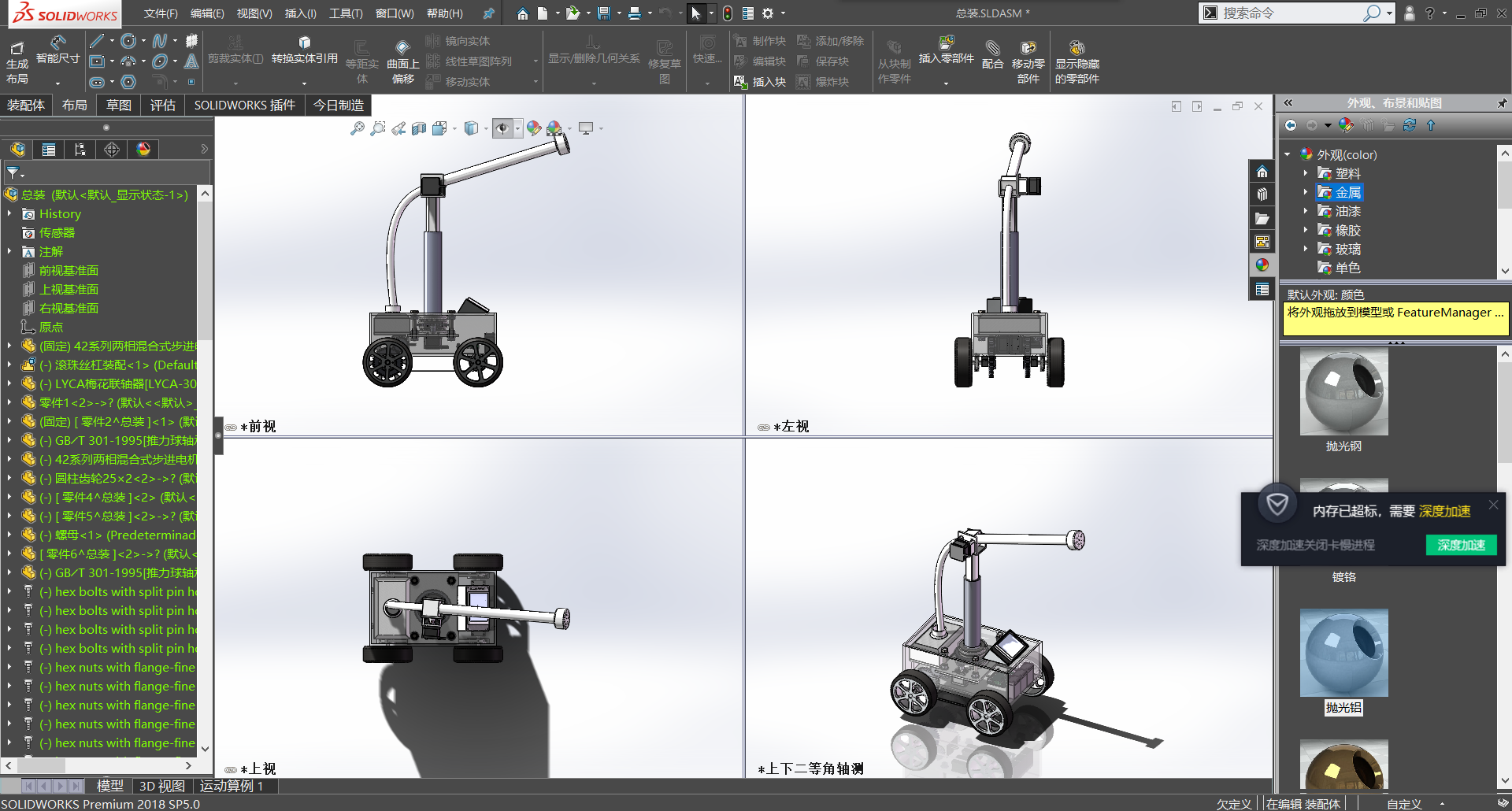Click the Appearances icon in the task pane
Image resolution: width=1512 pixels, height=811 pixels.
click(x=1262, y=265)
